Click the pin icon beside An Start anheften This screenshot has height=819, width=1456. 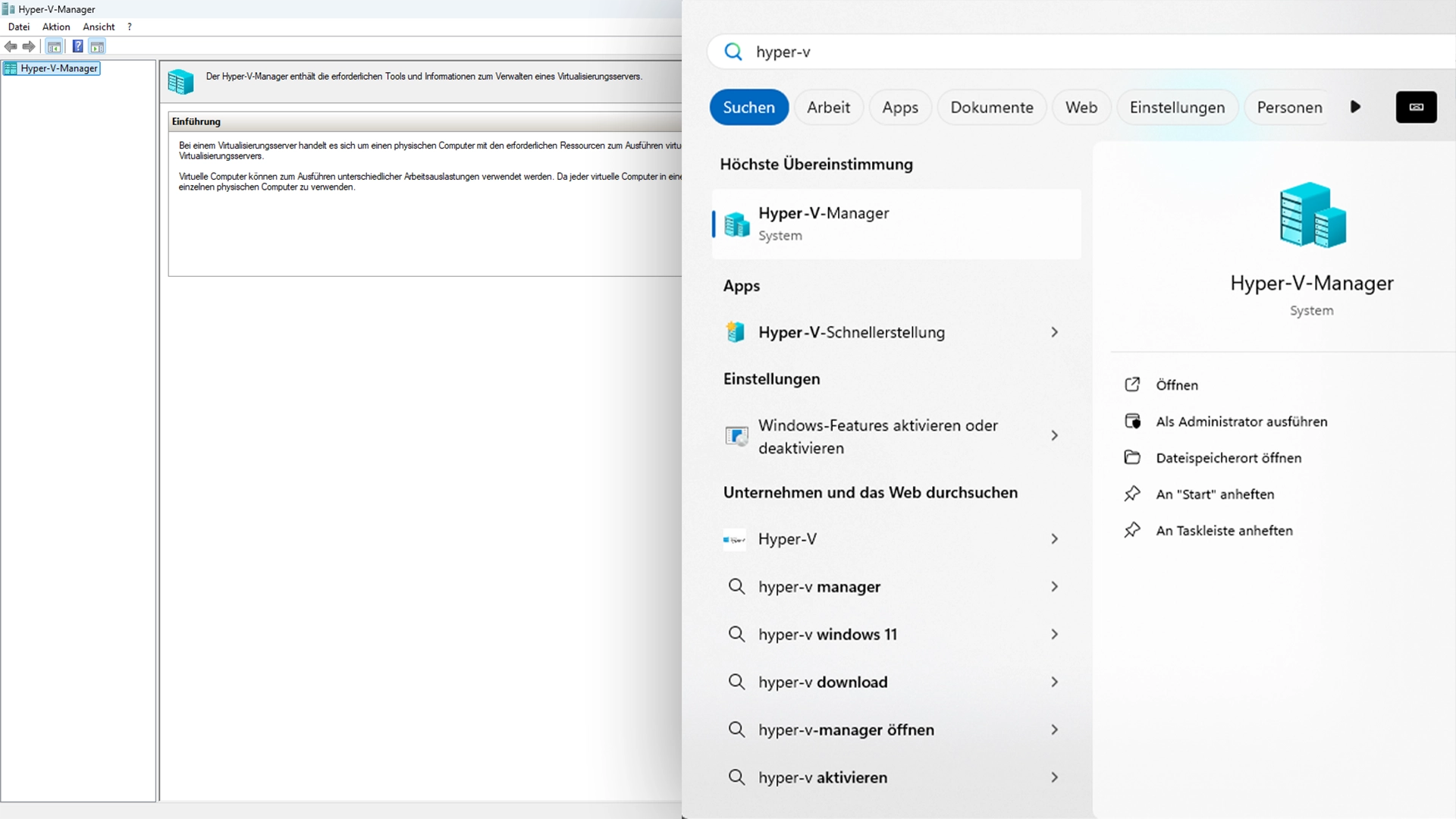pos(1132,494)
